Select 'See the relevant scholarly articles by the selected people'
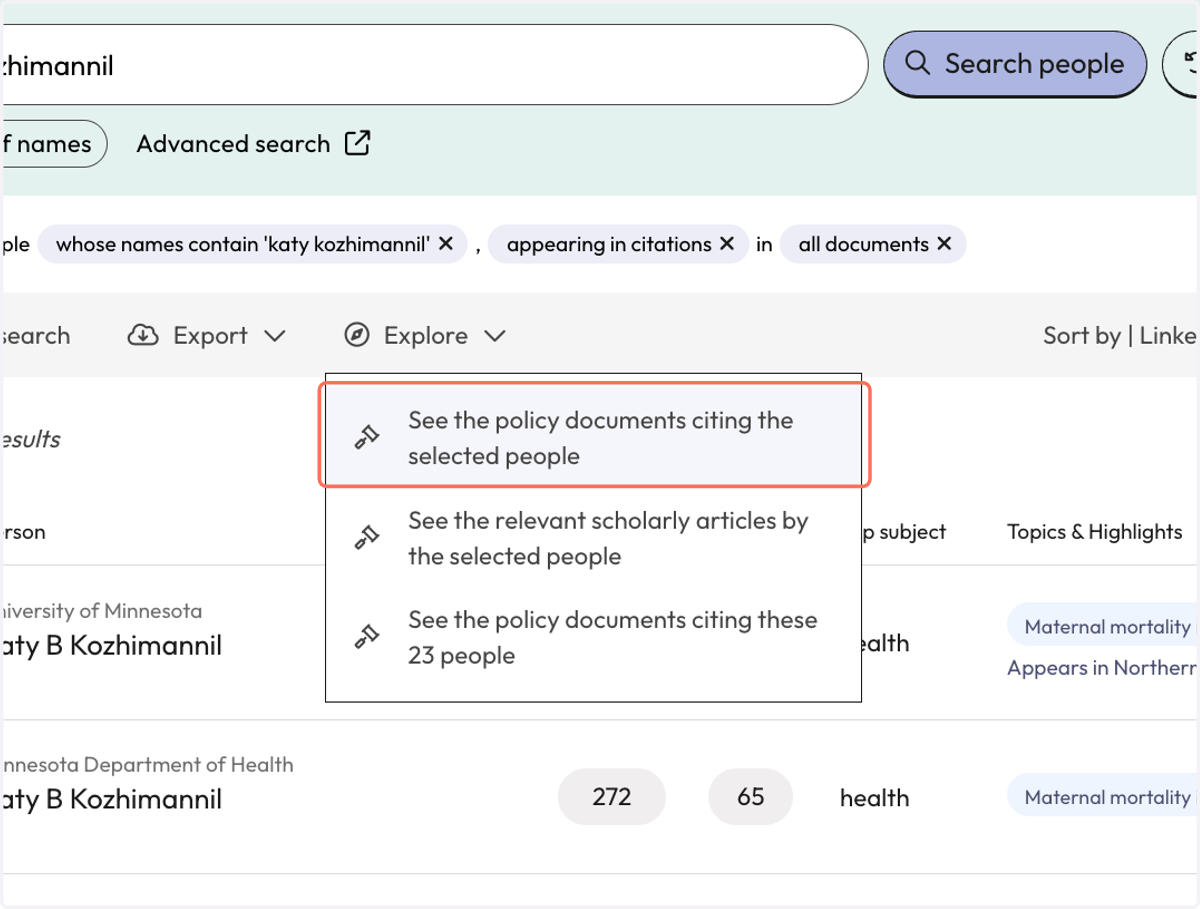The width and height of the screenshot is (1200, 909). [x=594, y=539]
